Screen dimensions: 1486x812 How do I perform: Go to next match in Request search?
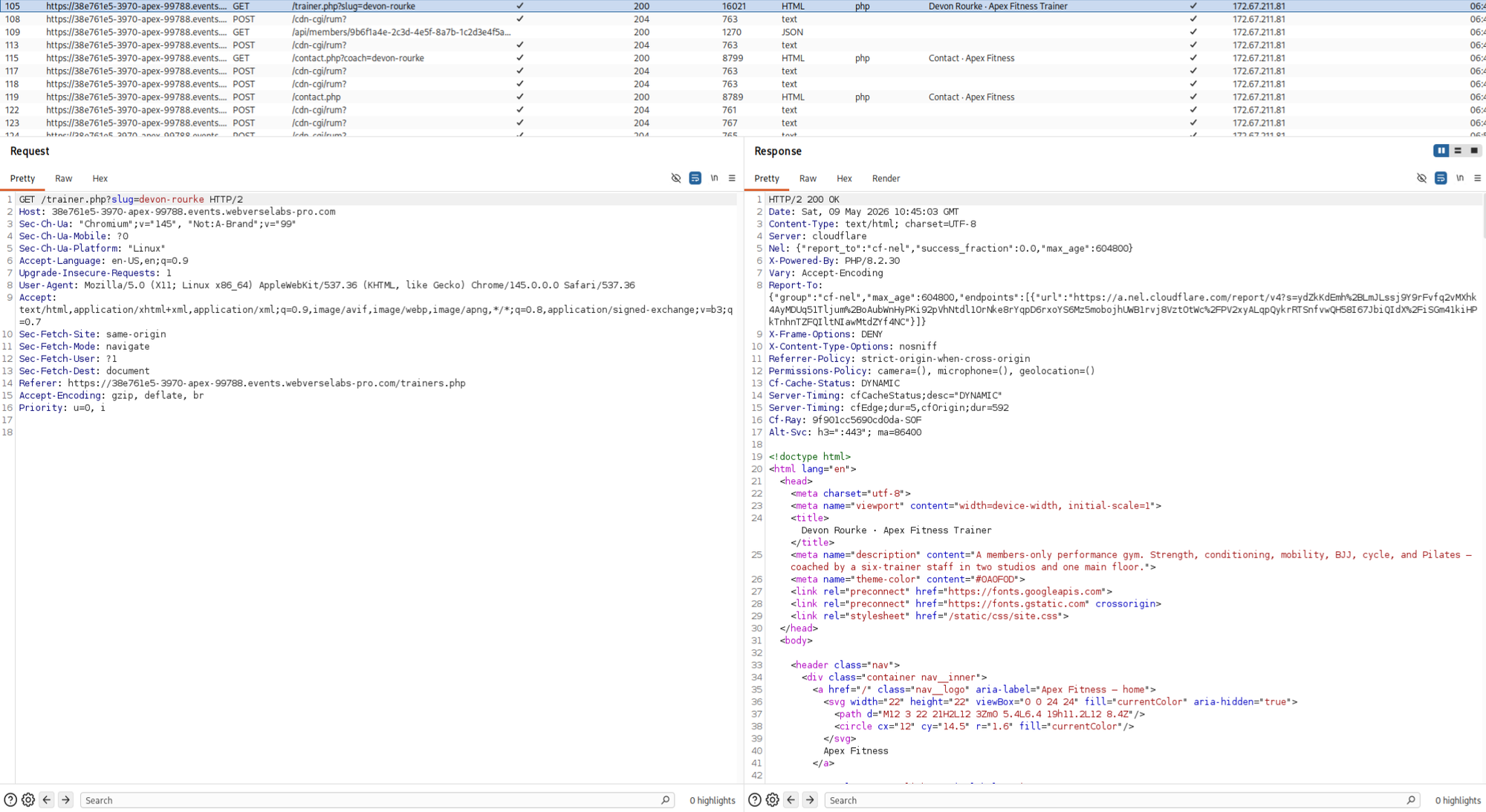click(65, 800)
